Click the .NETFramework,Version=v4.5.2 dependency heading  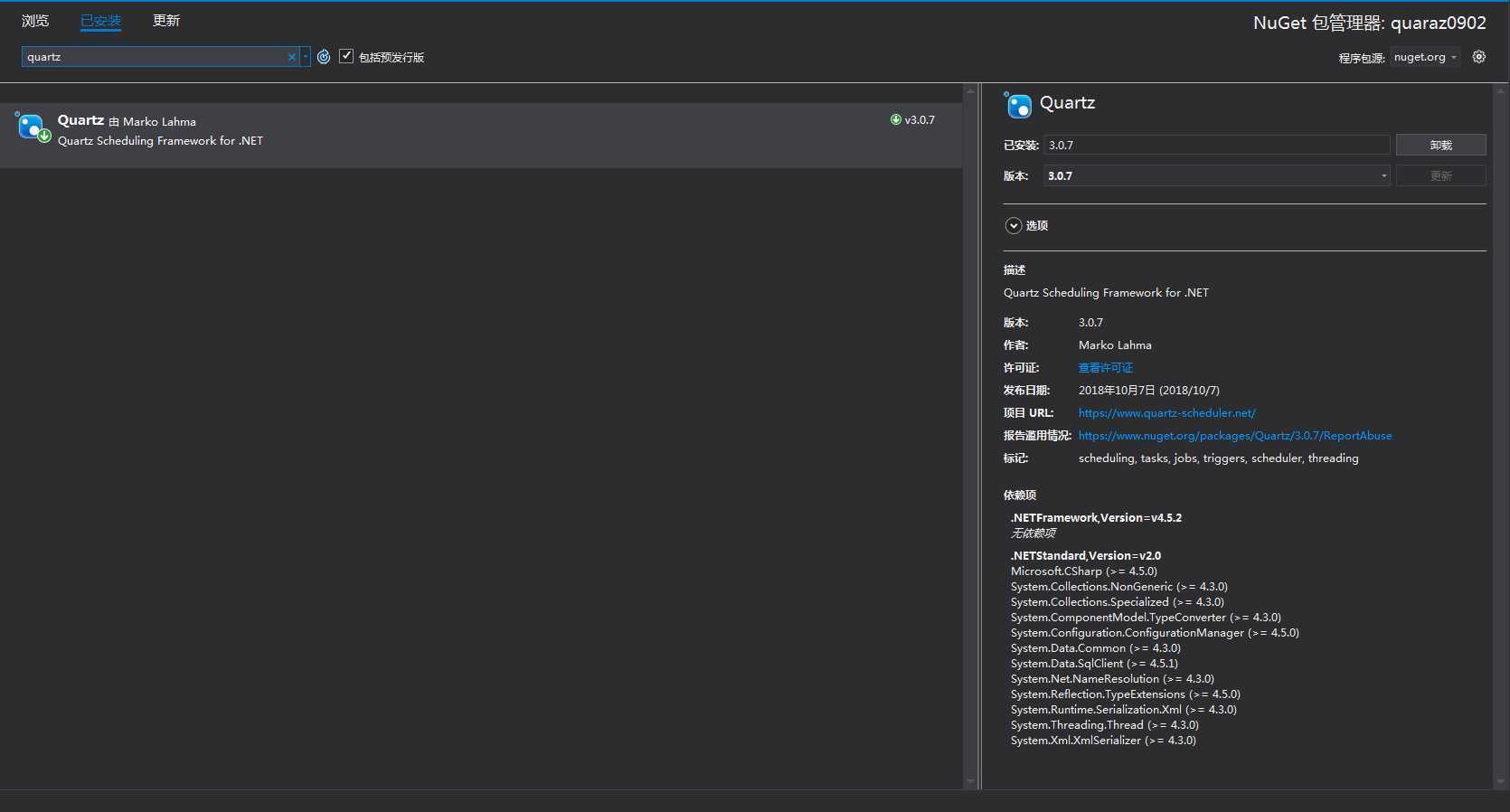click(x=1096, y=518)
